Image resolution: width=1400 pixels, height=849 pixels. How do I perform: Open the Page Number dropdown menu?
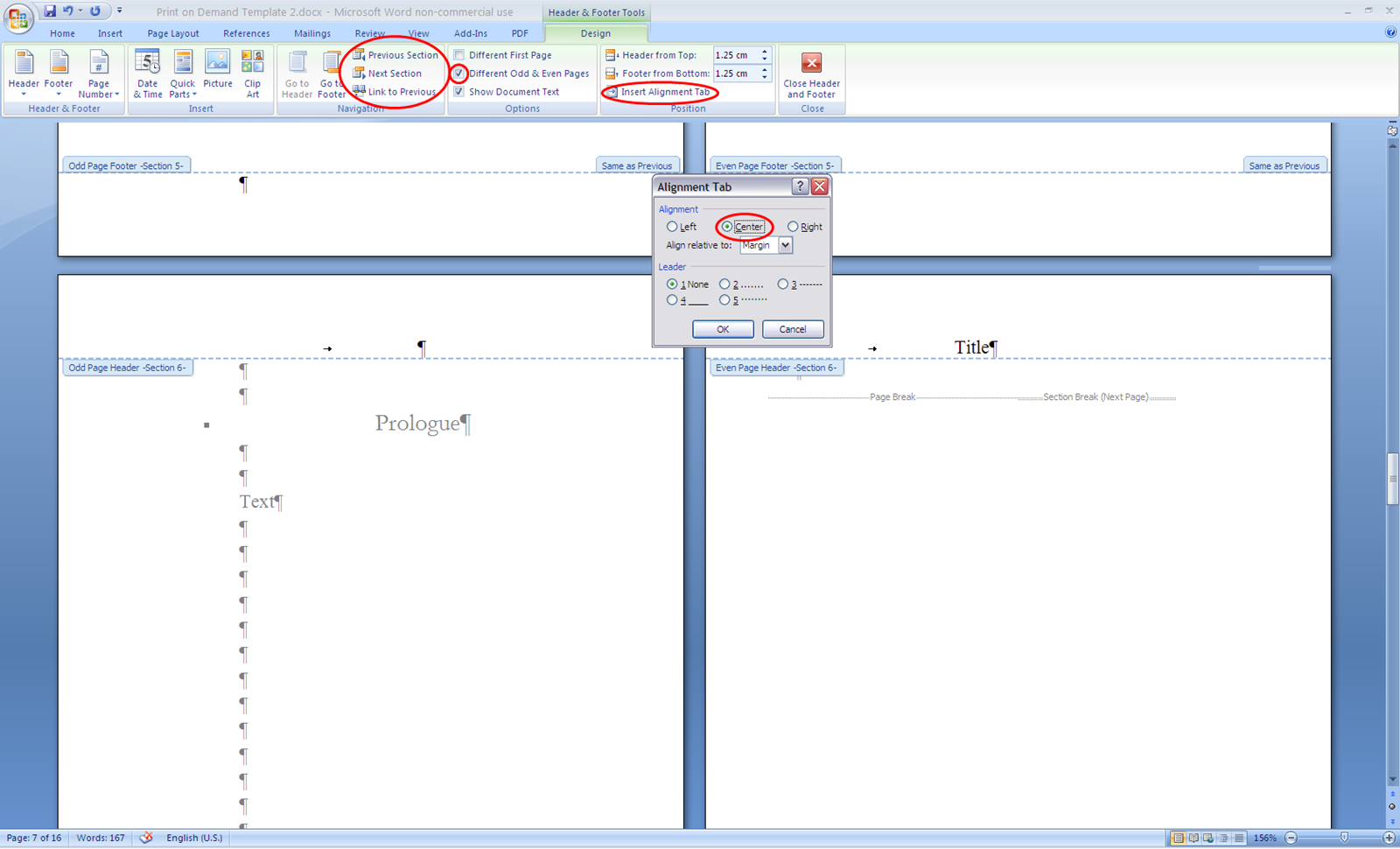(98, 74)
